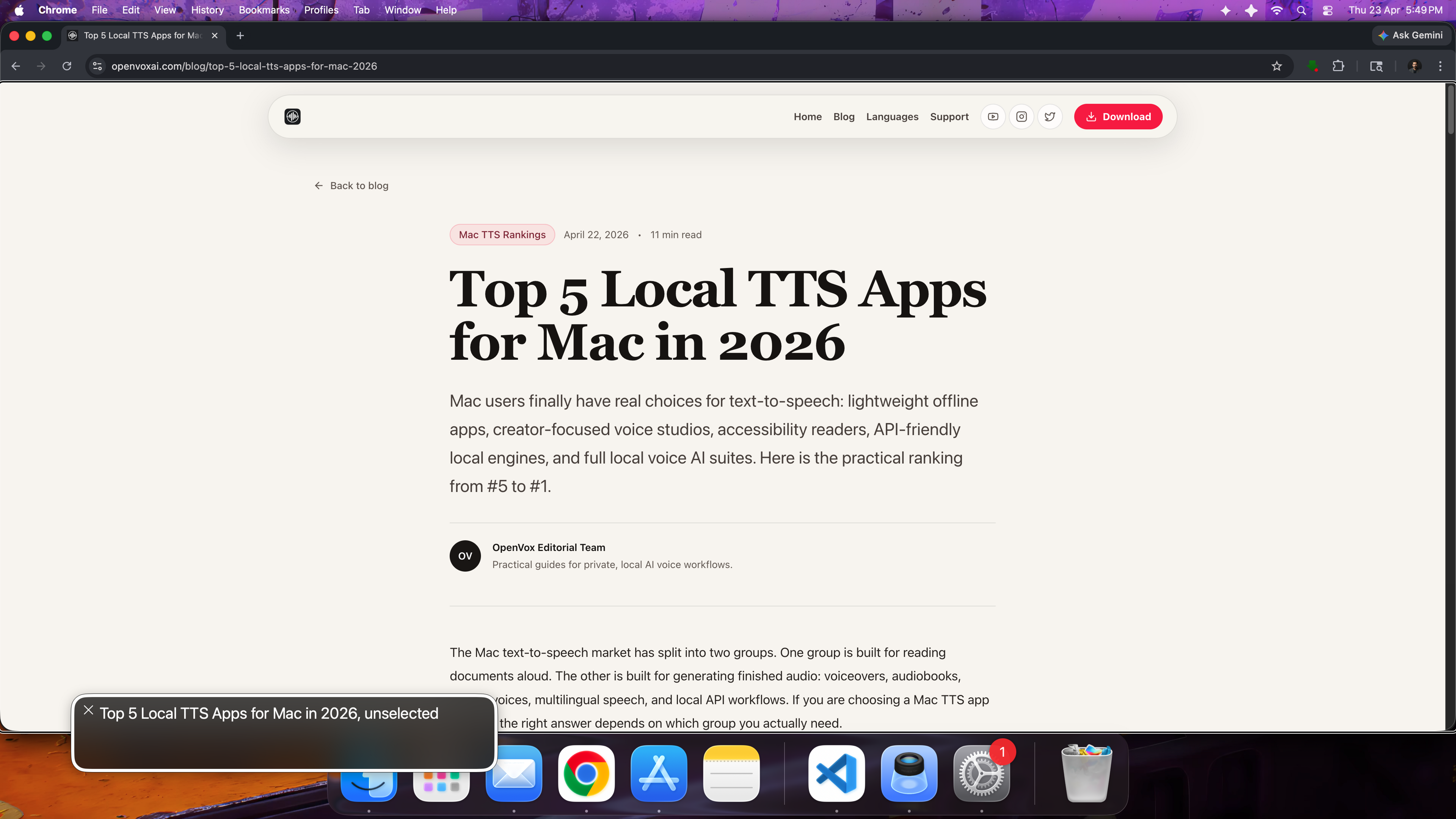Open the Chrome Extensions puzzle icon
Screen dimensions: 1456x819
click(x=1339, y=66)
